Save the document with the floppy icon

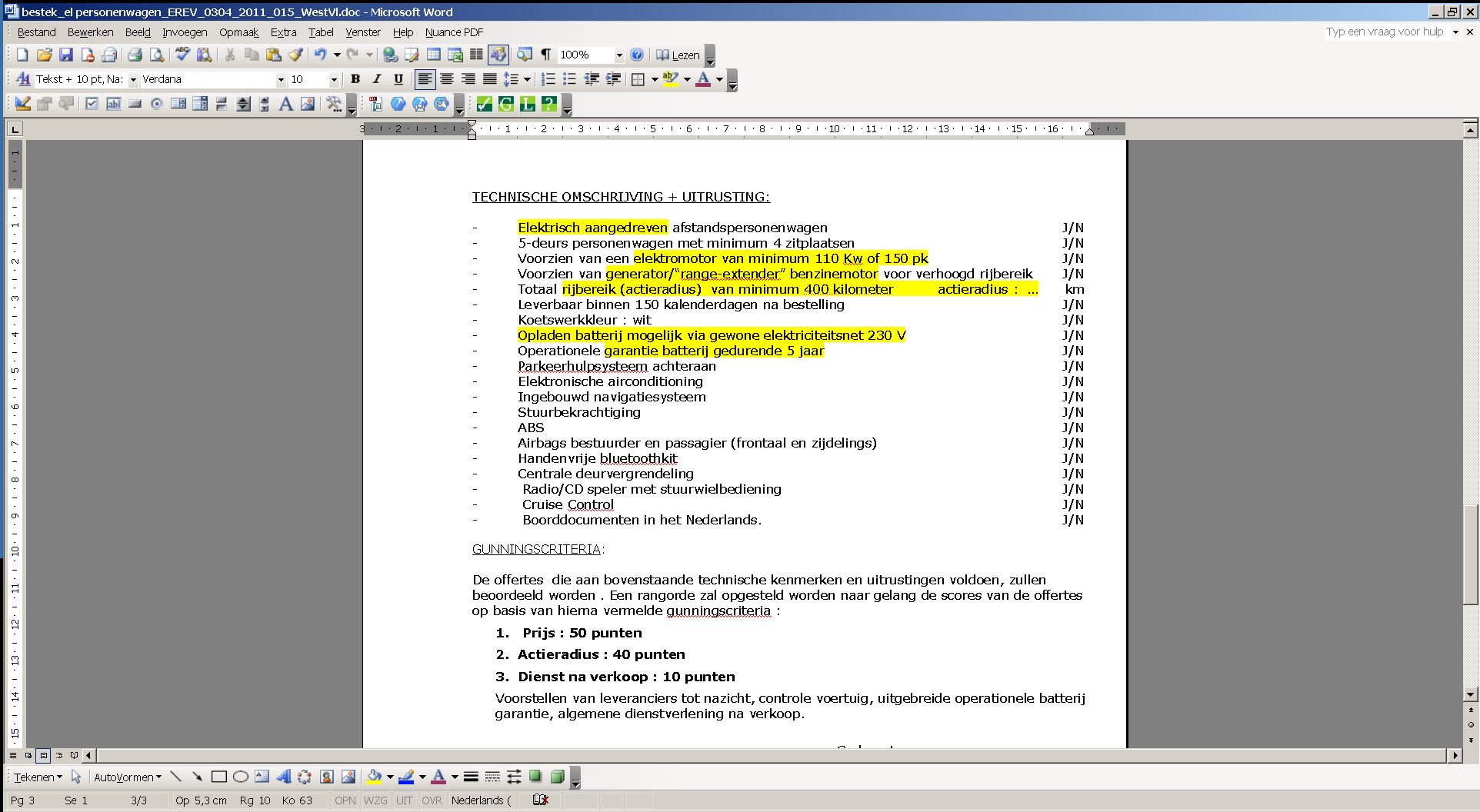tap(65, 55)
